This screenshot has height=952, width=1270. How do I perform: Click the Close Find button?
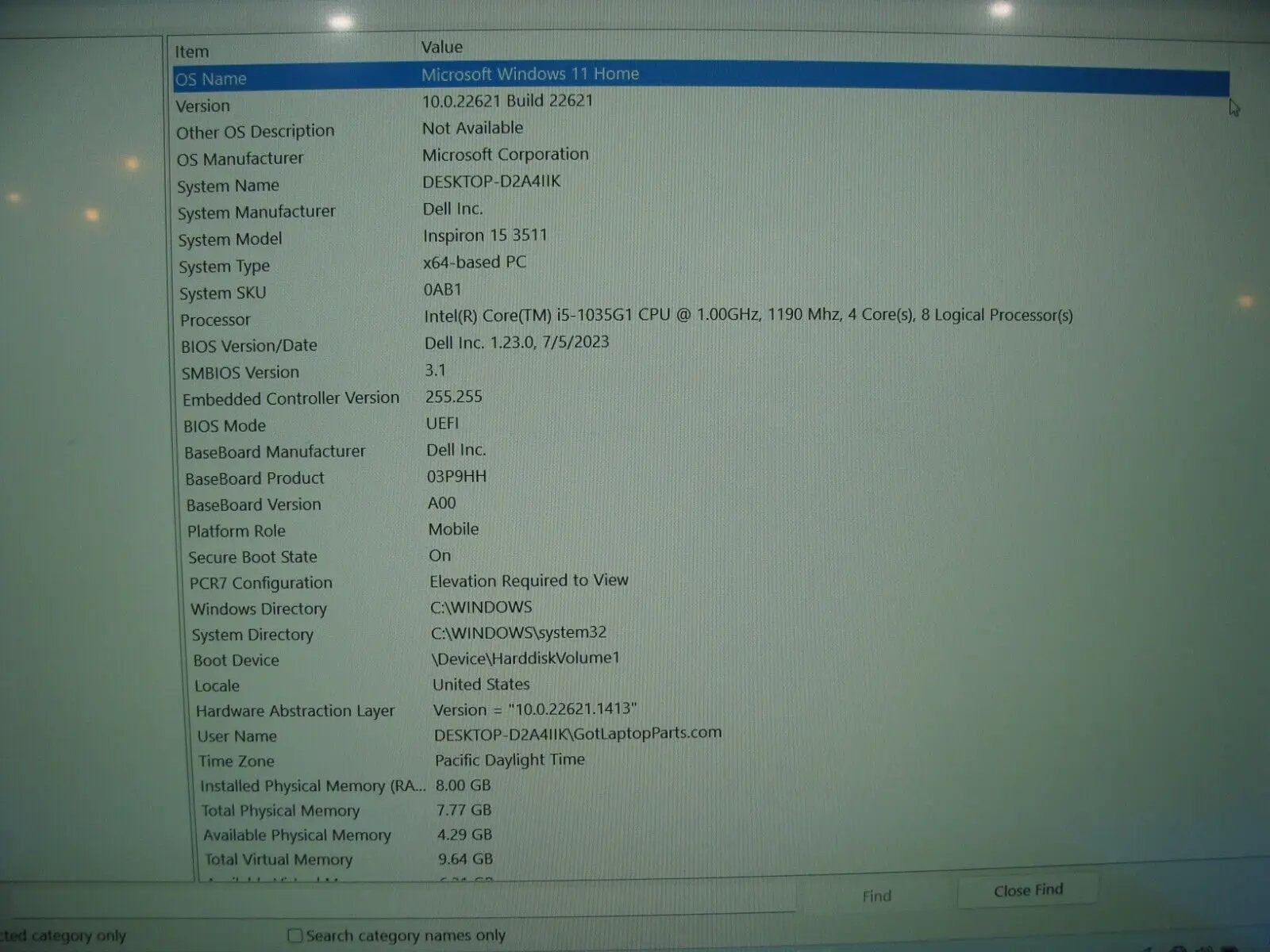[1028, 890]
